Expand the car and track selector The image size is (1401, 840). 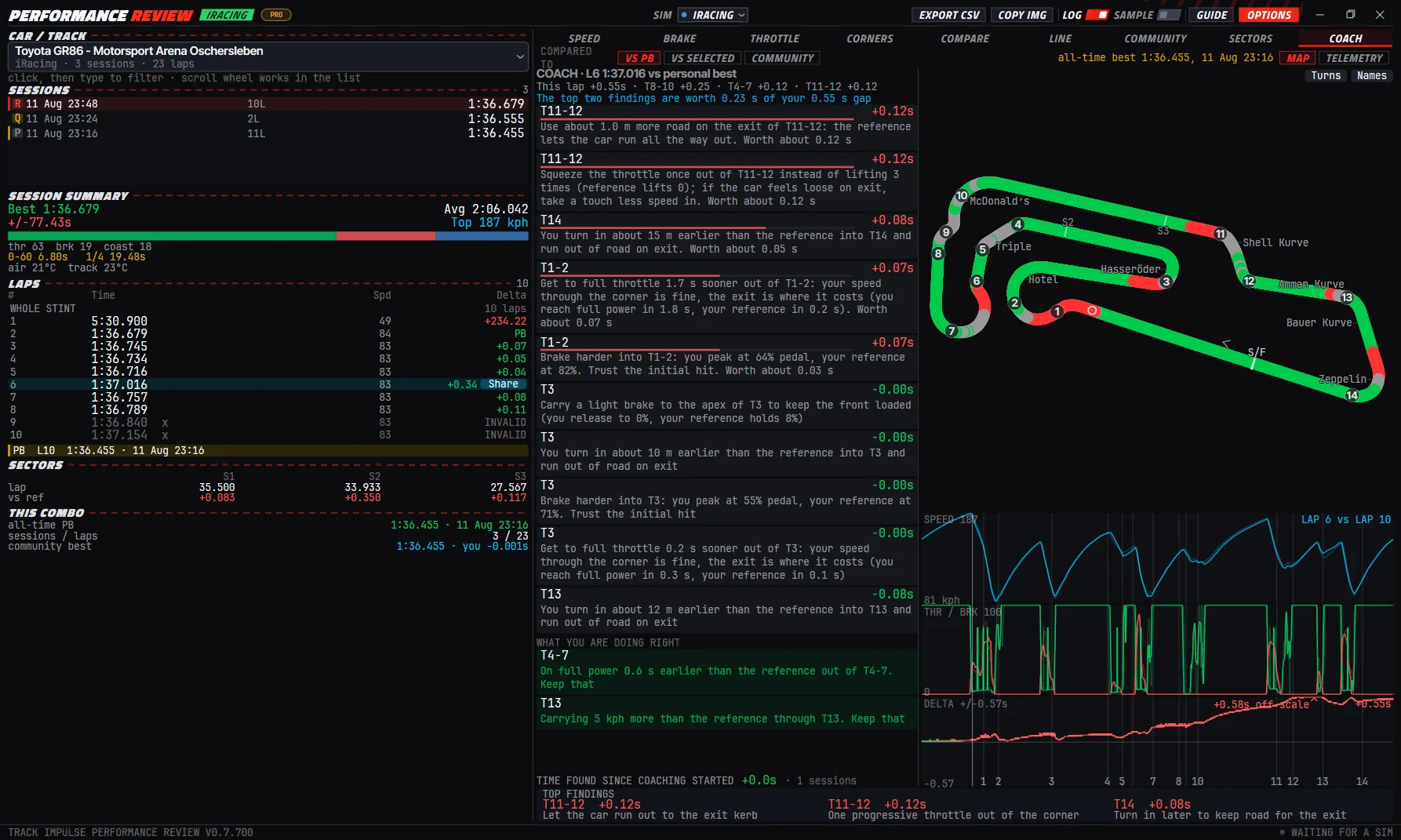coord(267,56)
